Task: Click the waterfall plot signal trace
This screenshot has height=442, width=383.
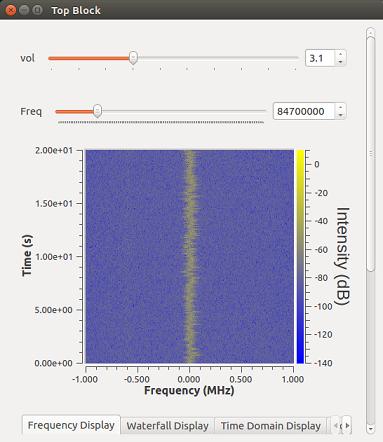Action: click(x=190, y=257)
